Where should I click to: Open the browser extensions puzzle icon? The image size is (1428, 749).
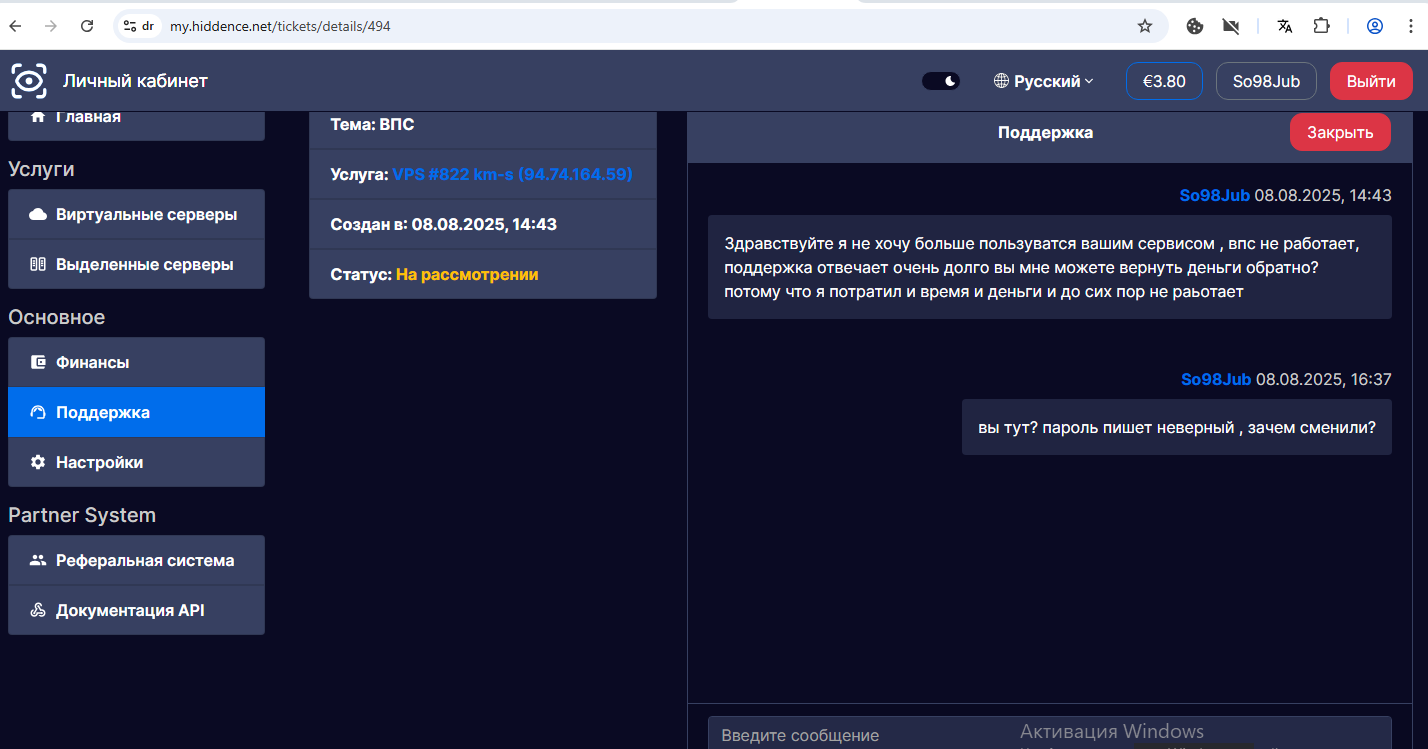coord(1321,26)
